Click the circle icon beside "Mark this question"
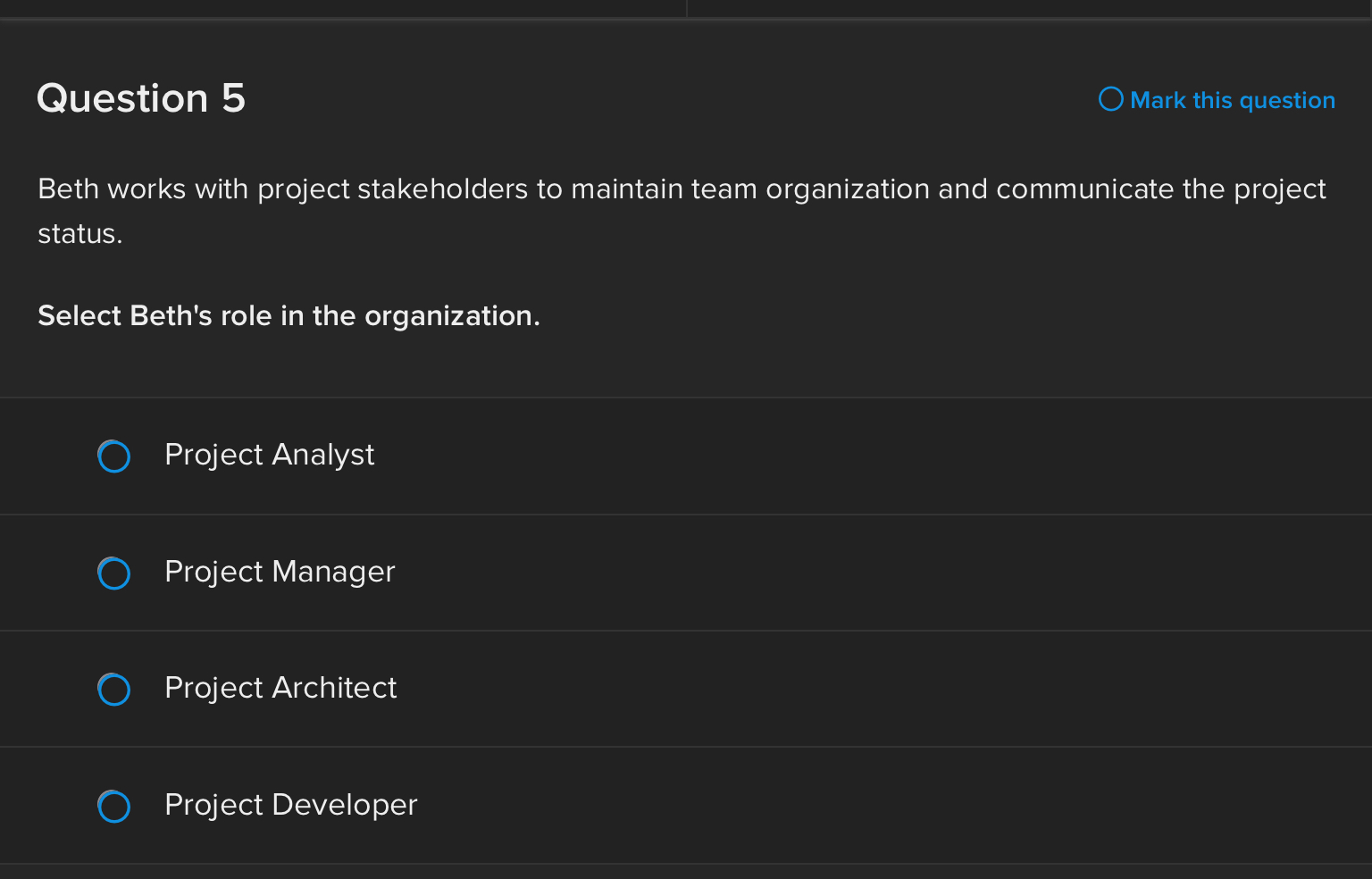This screenshot has width=1372, height=879. click(1110, 99)
